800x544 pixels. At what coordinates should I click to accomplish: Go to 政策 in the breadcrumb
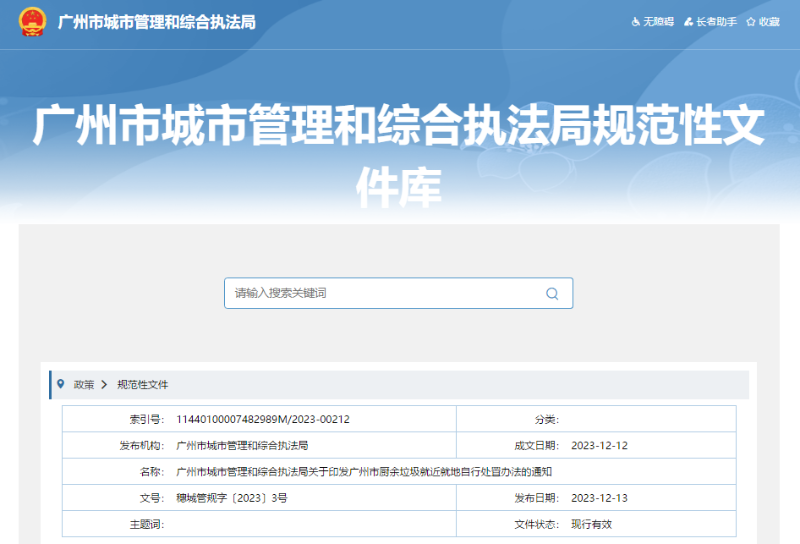(x=84, y=384)
